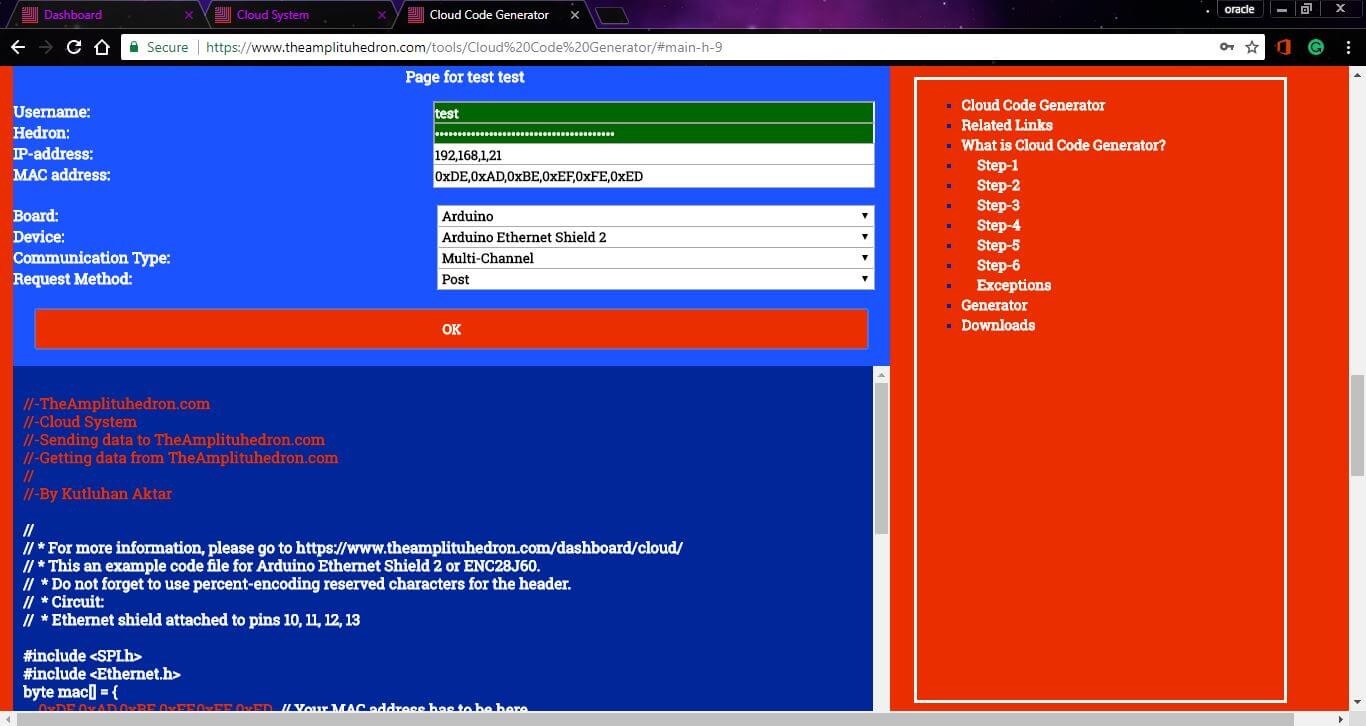Close the Cloud System tab

[382, 15]
